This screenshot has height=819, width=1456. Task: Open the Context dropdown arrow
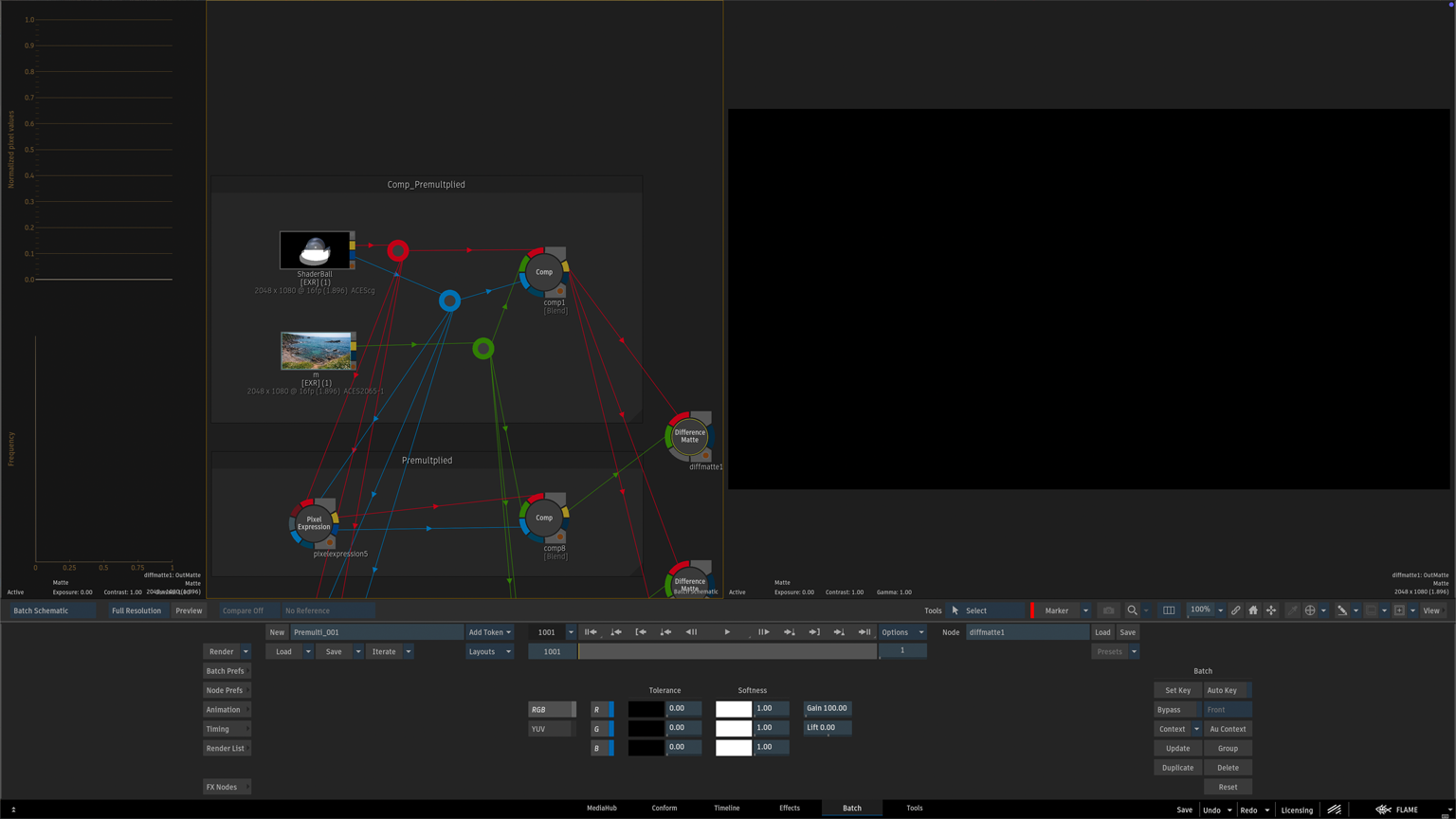tap(1196, 729)
